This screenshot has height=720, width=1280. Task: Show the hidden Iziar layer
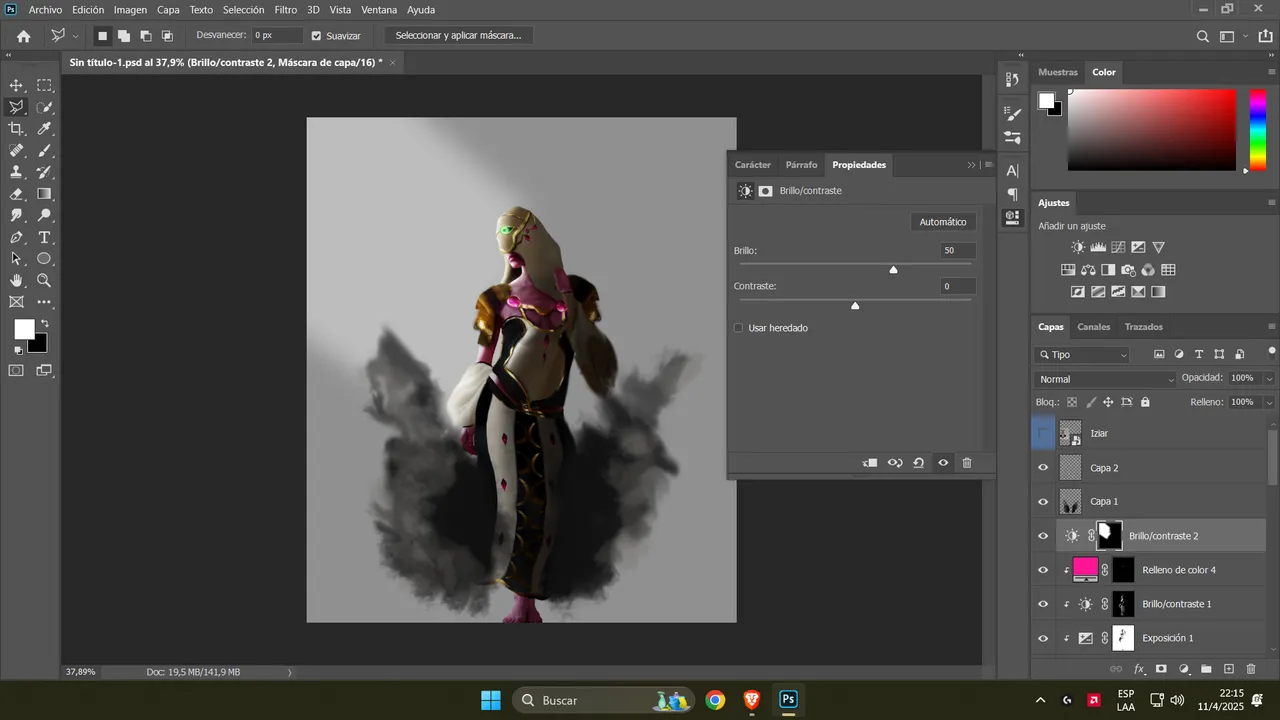pyautogui.click(x=1043, y=434)
